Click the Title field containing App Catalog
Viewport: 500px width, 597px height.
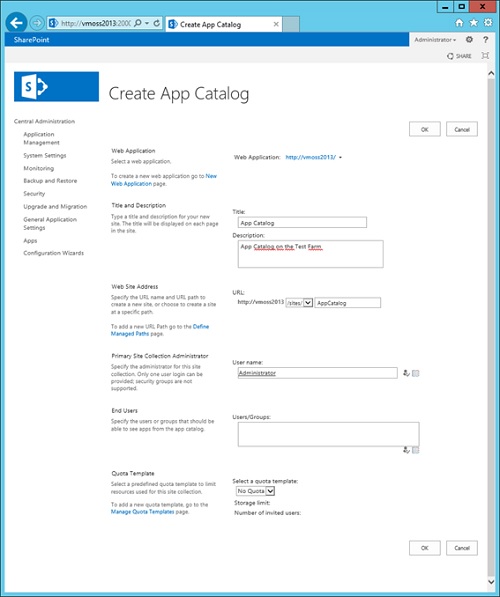point(302,223)
